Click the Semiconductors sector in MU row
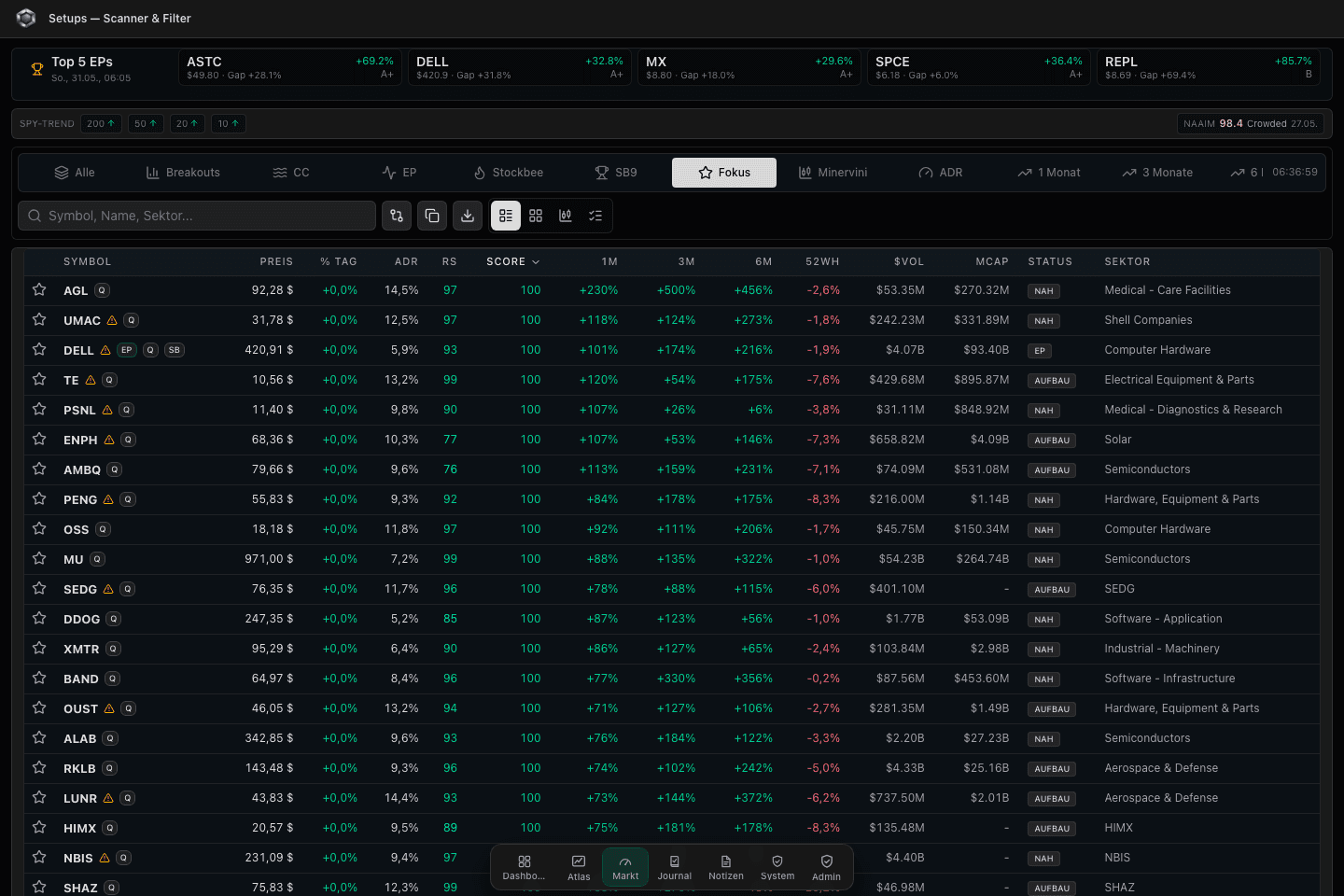 click(1147, 559)
